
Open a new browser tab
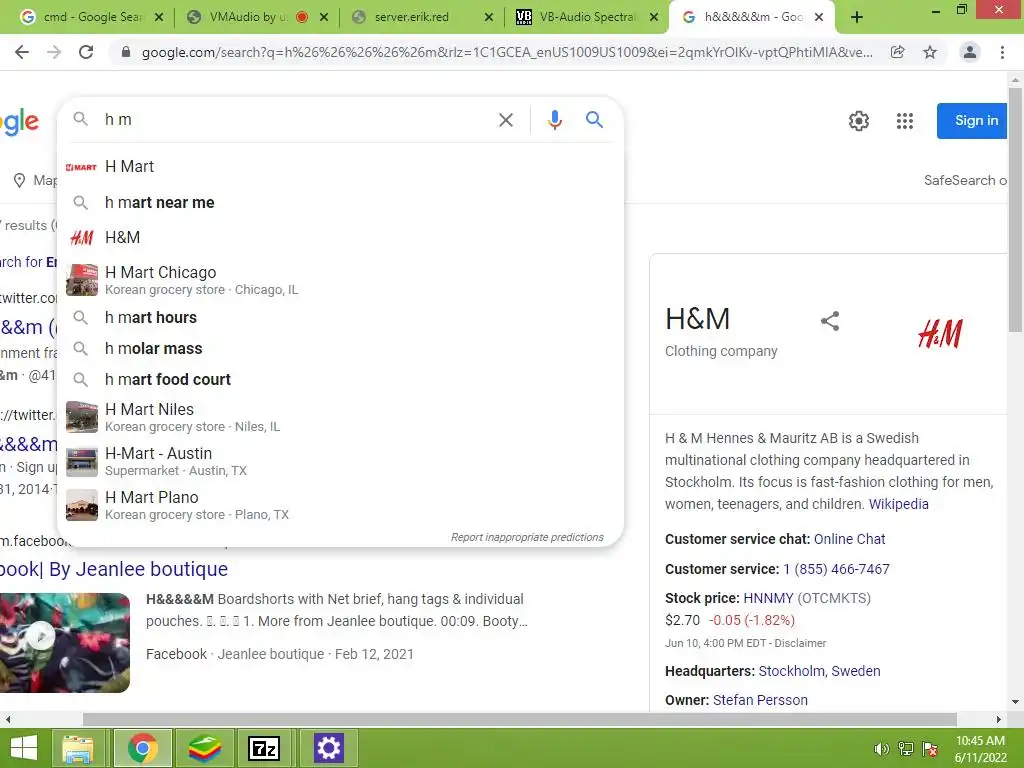click(x=857, y=17)
